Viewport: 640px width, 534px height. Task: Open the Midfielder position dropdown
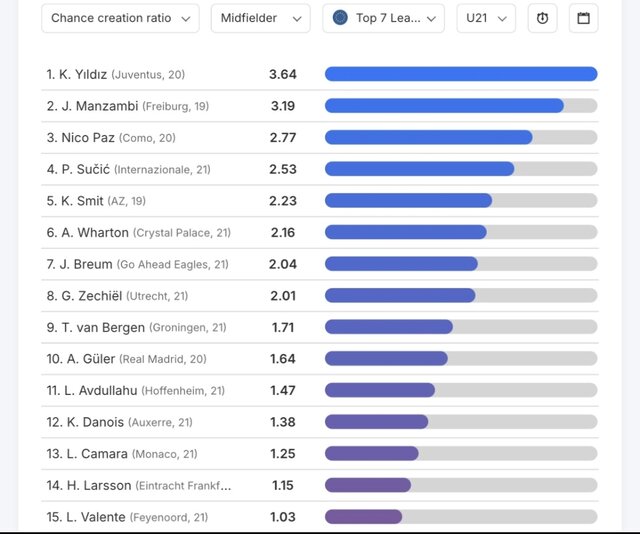click(x=260, y=18)
